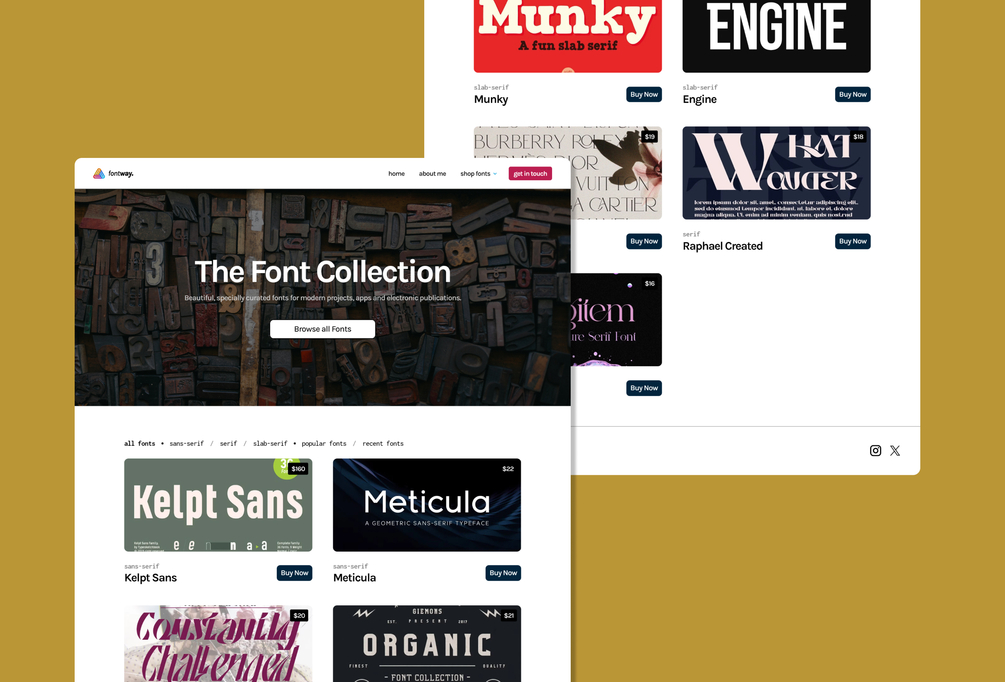Image resolution: width=1005 pixels, height=682 pixels.
Task: Filter by serif category
Action: (228, 444)
